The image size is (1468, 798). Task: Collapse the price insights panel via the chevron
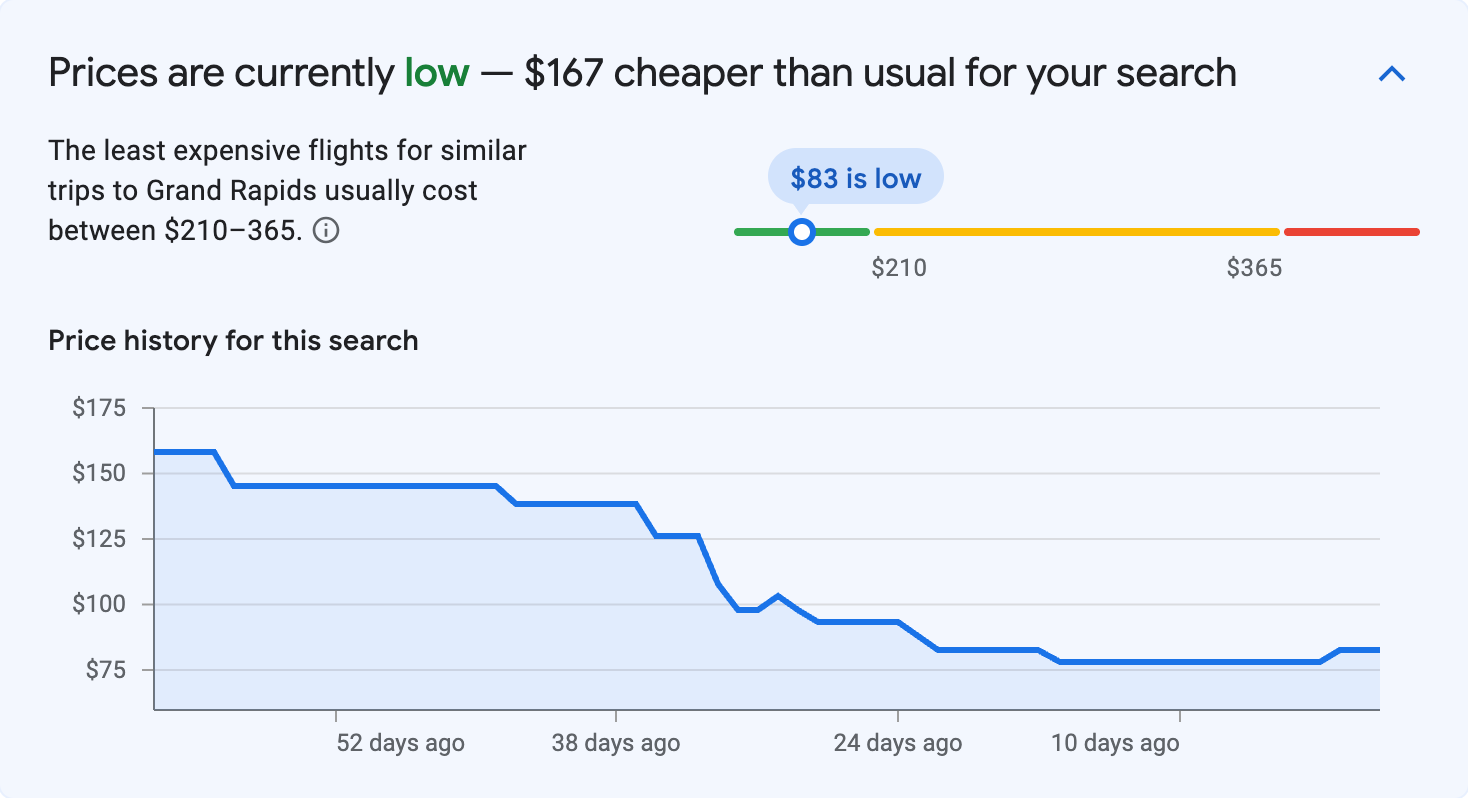click(1392, 73)
